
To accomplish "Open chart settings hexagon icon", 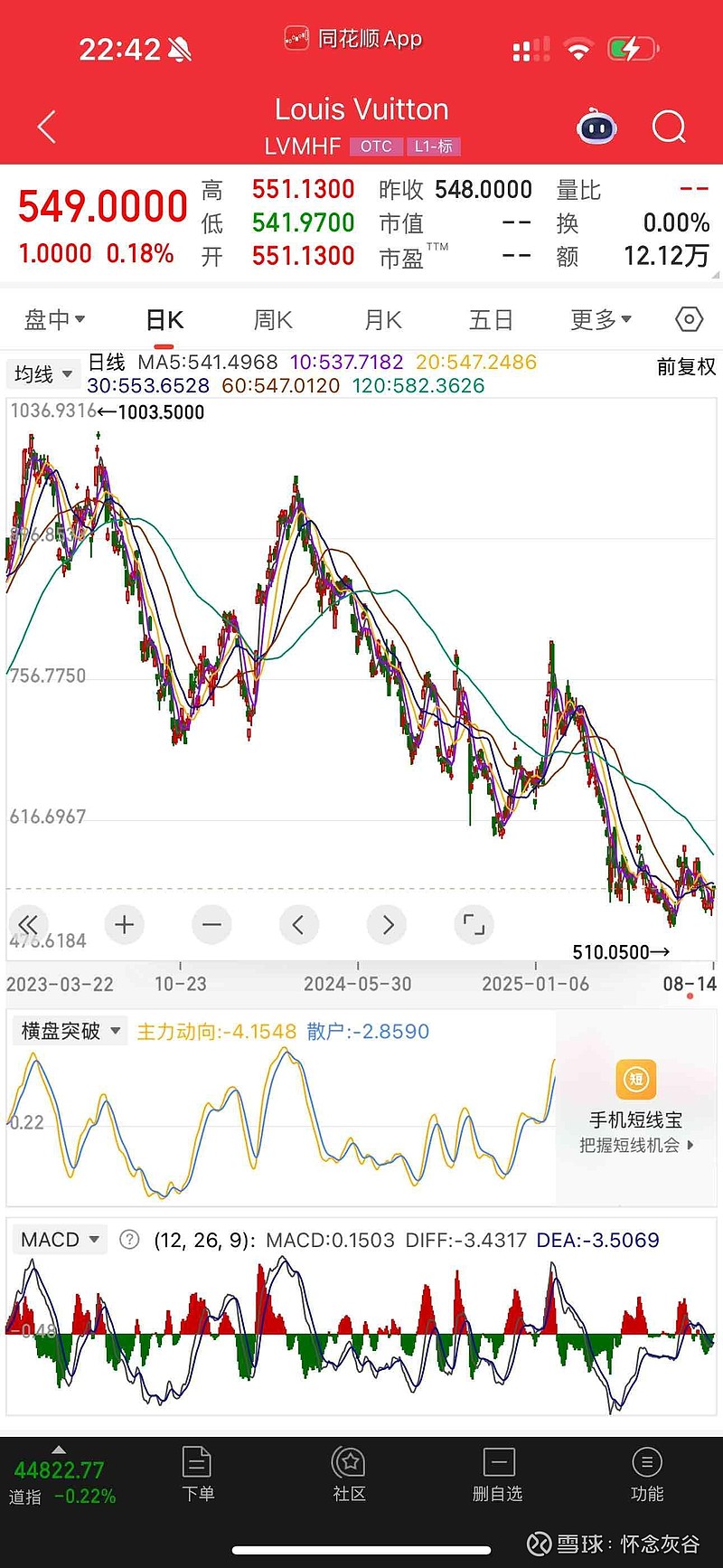I will [x=689, y=319].
